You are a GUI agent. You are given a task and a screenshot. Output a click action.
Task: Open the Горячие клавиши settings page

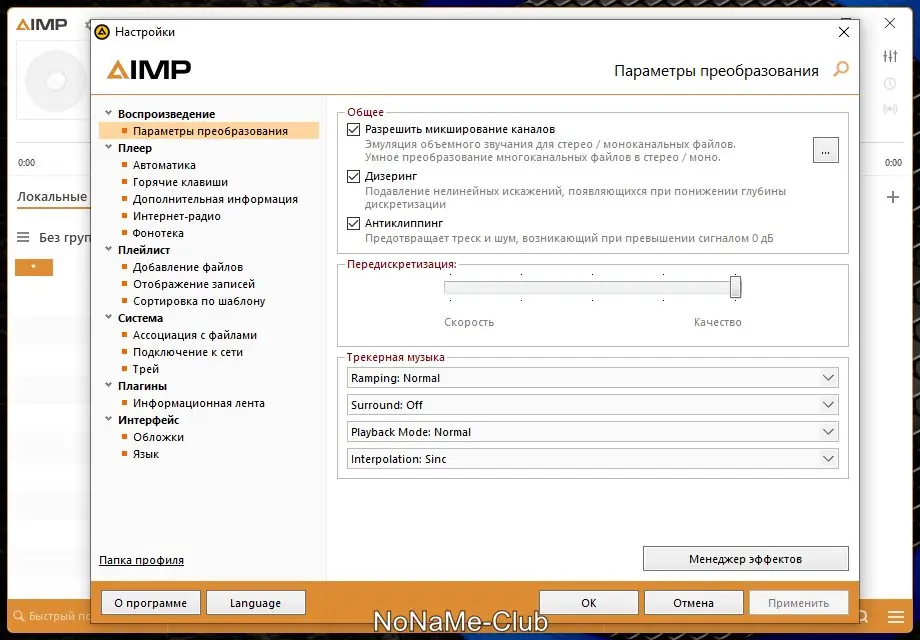tap(180, 182)
